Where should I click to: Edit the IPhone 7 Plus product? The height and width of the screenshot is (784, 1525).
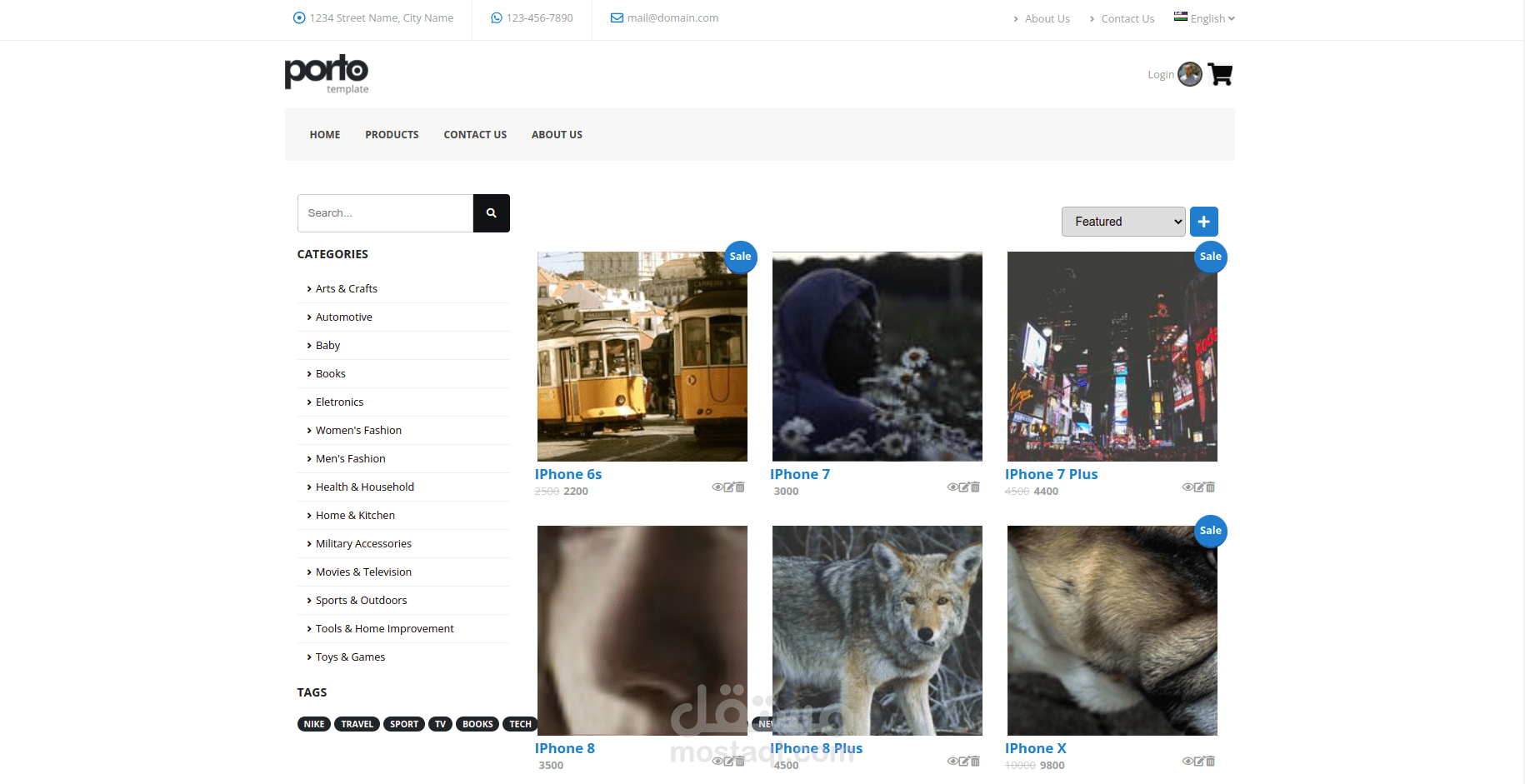click(1198, 487)
